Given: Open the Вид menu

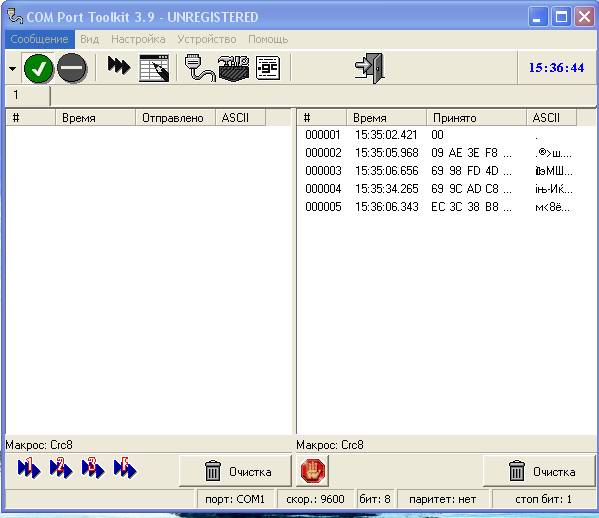Looking at the screenshot, I should click(x=90, y=39).
